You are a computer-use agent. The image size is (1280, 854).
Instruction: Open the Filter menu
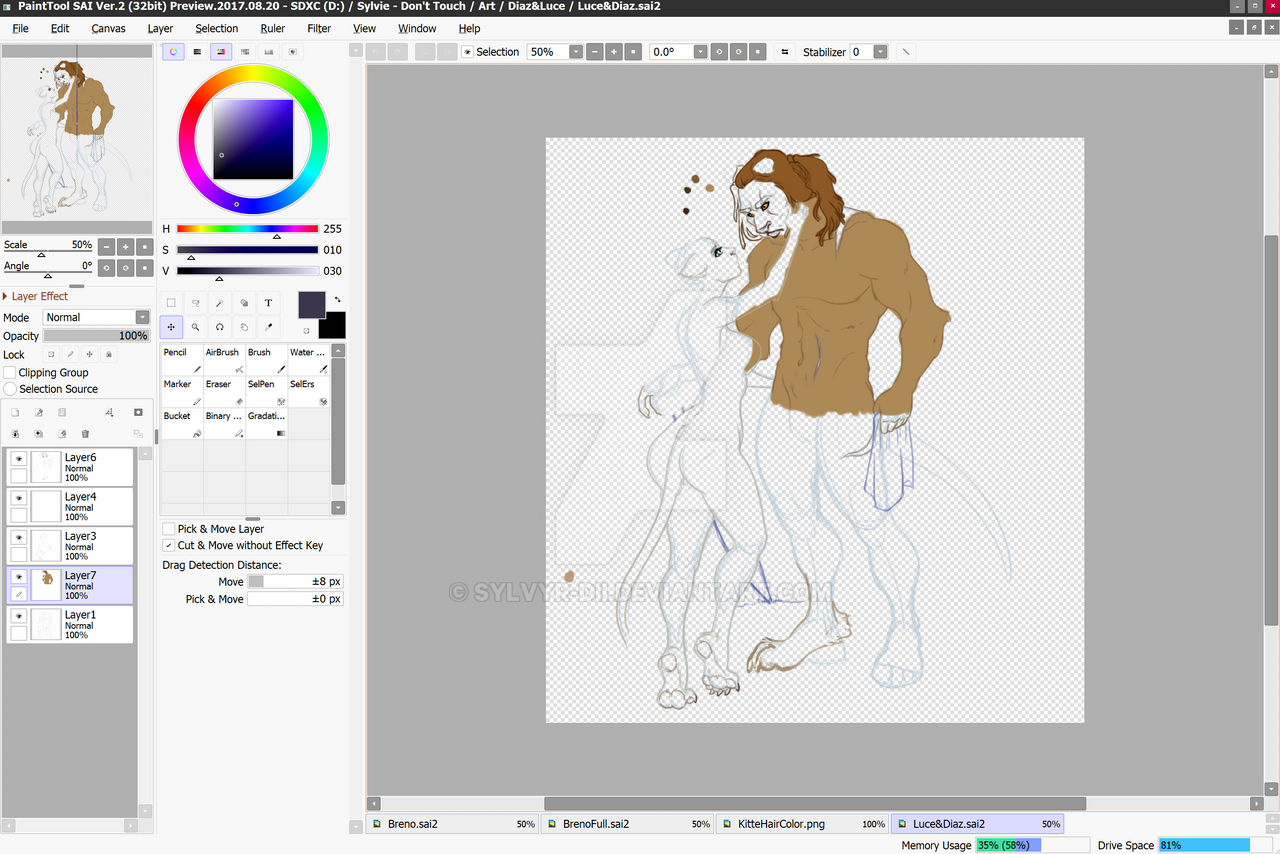[x=319, y=28]
